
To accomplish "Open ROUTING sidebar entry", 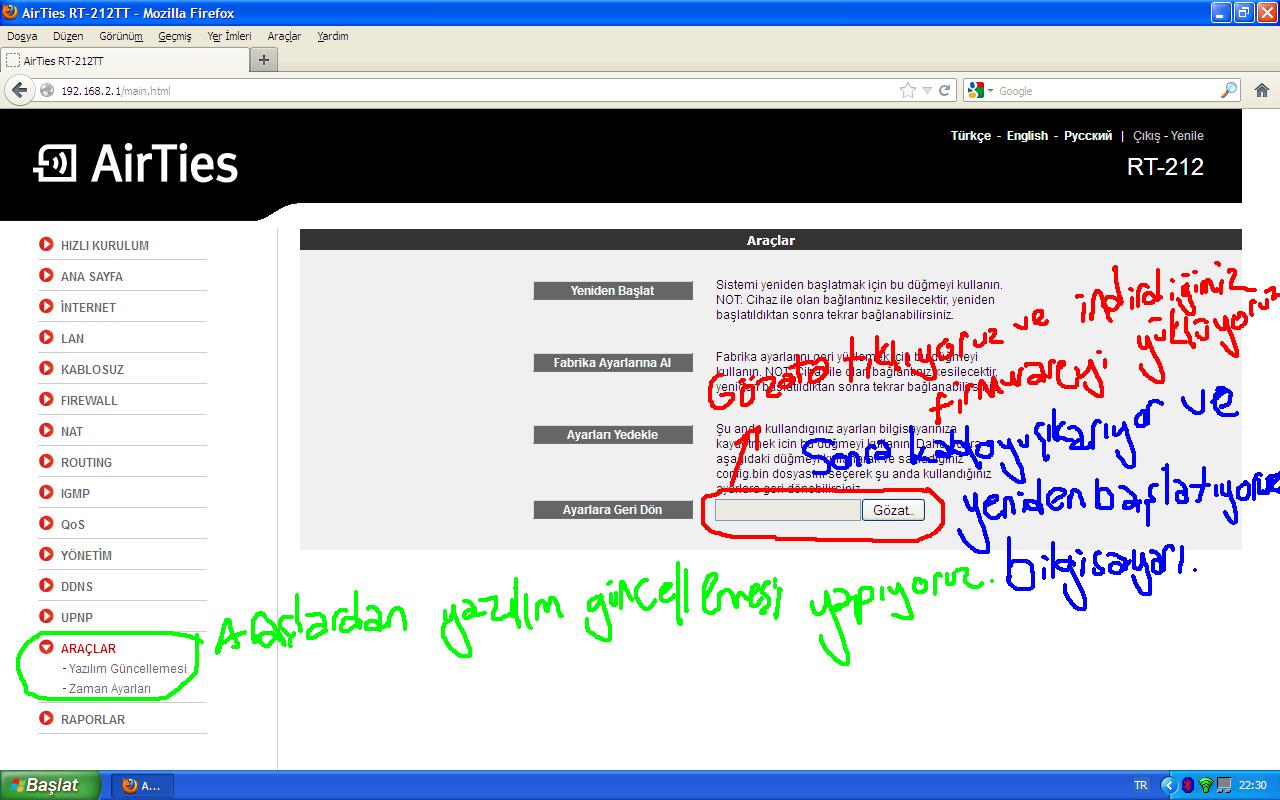I will (86, 462).
